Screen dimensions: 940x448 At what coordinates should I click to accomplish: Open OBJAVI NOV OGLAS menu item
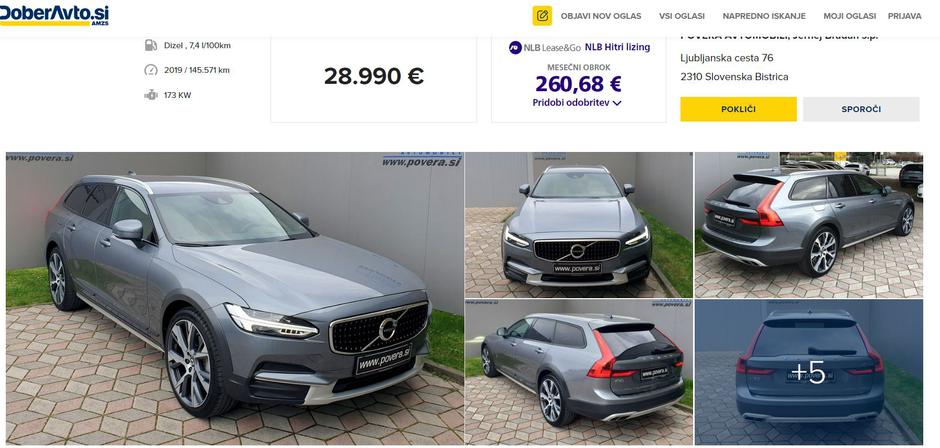601,16
